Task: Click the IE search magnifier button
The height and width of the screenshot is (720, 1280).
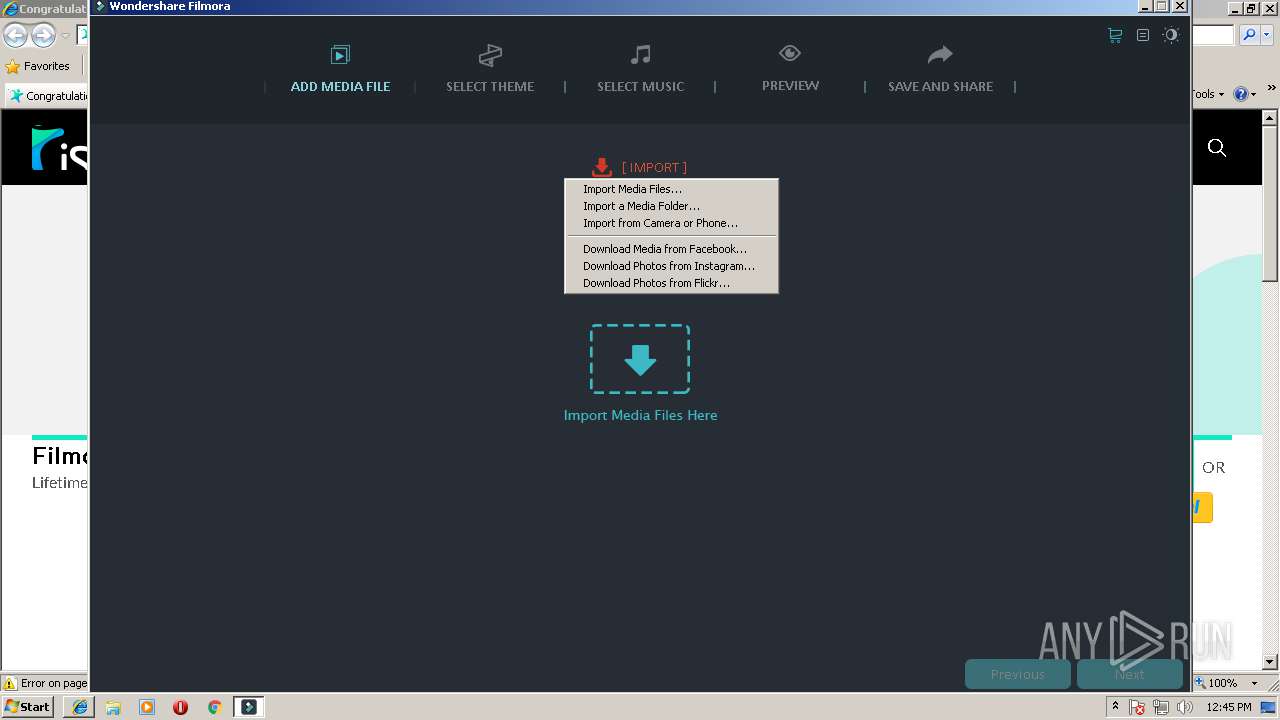Action: pyautogui.click(x=1248, y=35)
